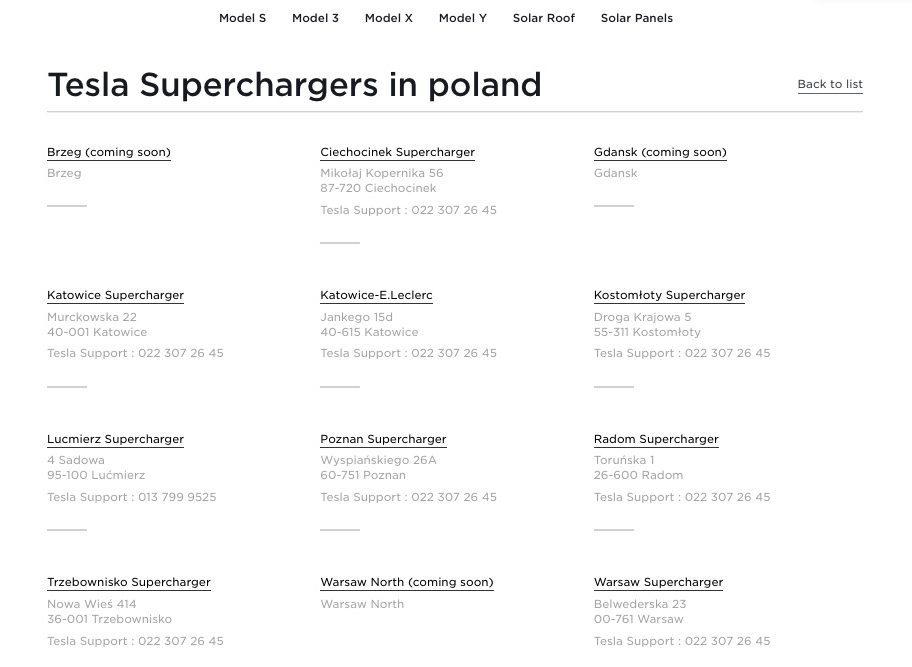
Task: Open the Solar Roof menu item
Action: 544,18
